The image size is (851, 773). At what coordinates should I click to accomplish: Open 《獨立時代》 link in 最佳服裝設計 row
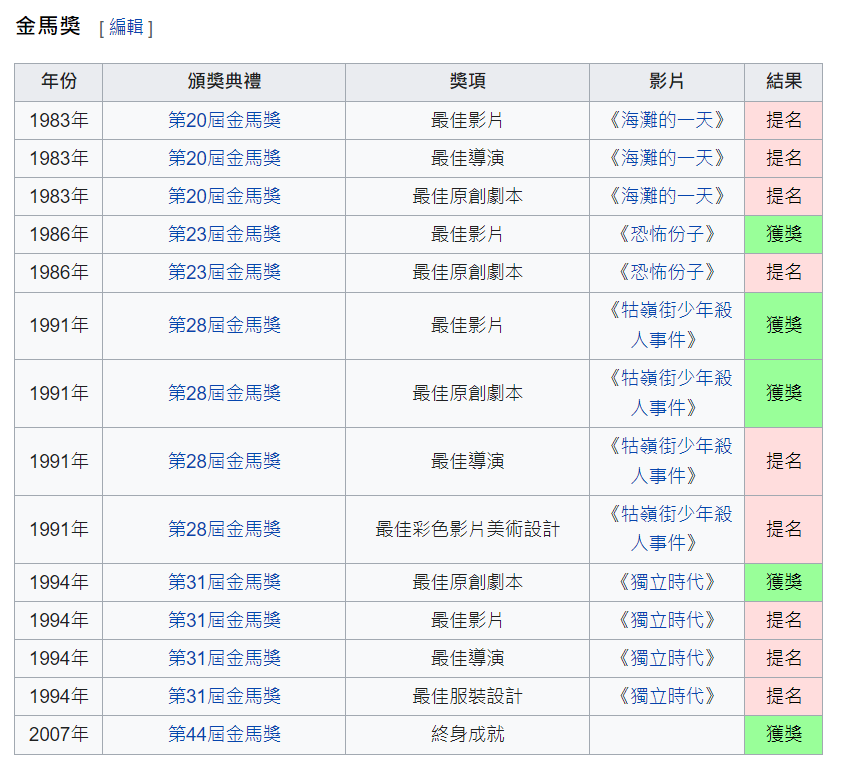[666, 696]
